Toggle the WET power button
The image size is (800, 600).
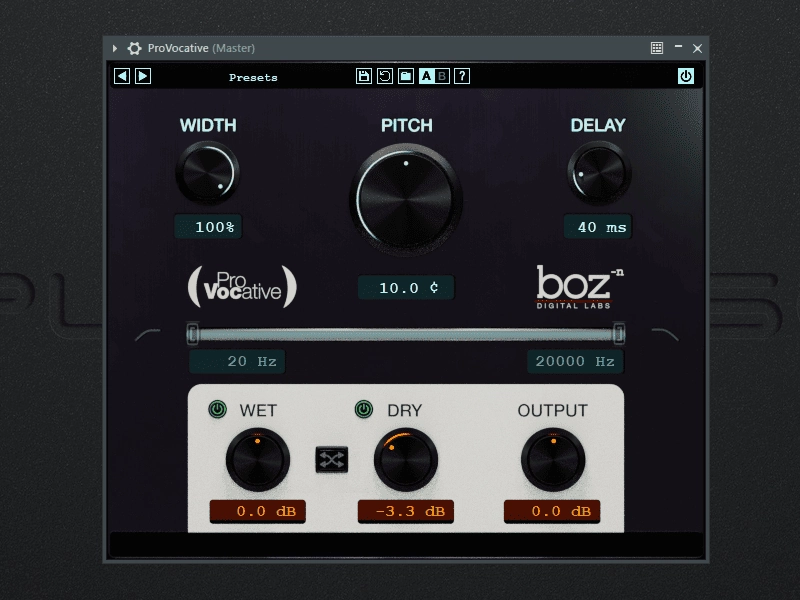coord(218,410)
